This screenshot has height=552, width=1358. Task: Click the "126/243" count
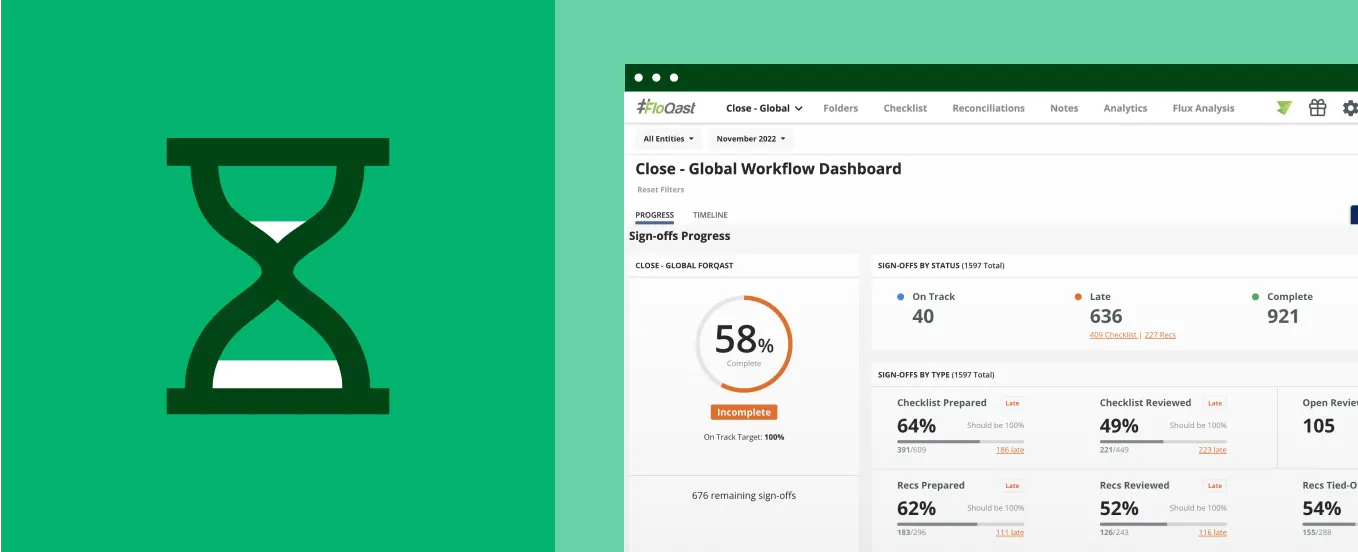1115,533
